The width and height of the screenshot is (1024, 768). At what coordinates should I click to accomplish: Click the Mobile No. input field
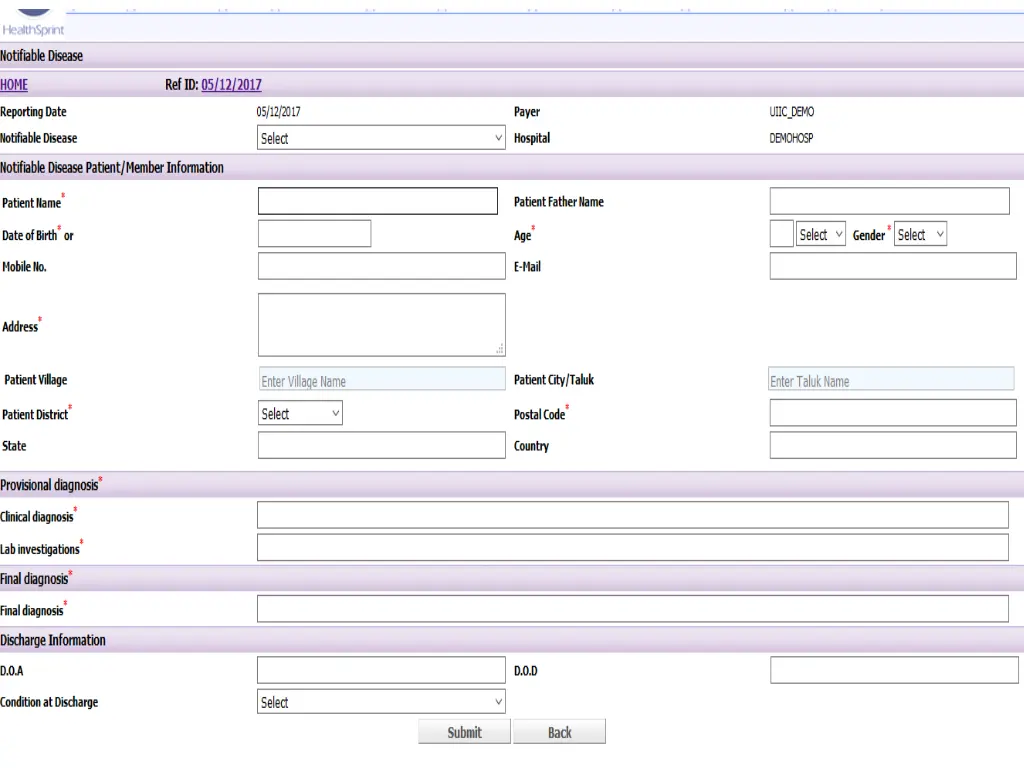click(x=381, y=266)
